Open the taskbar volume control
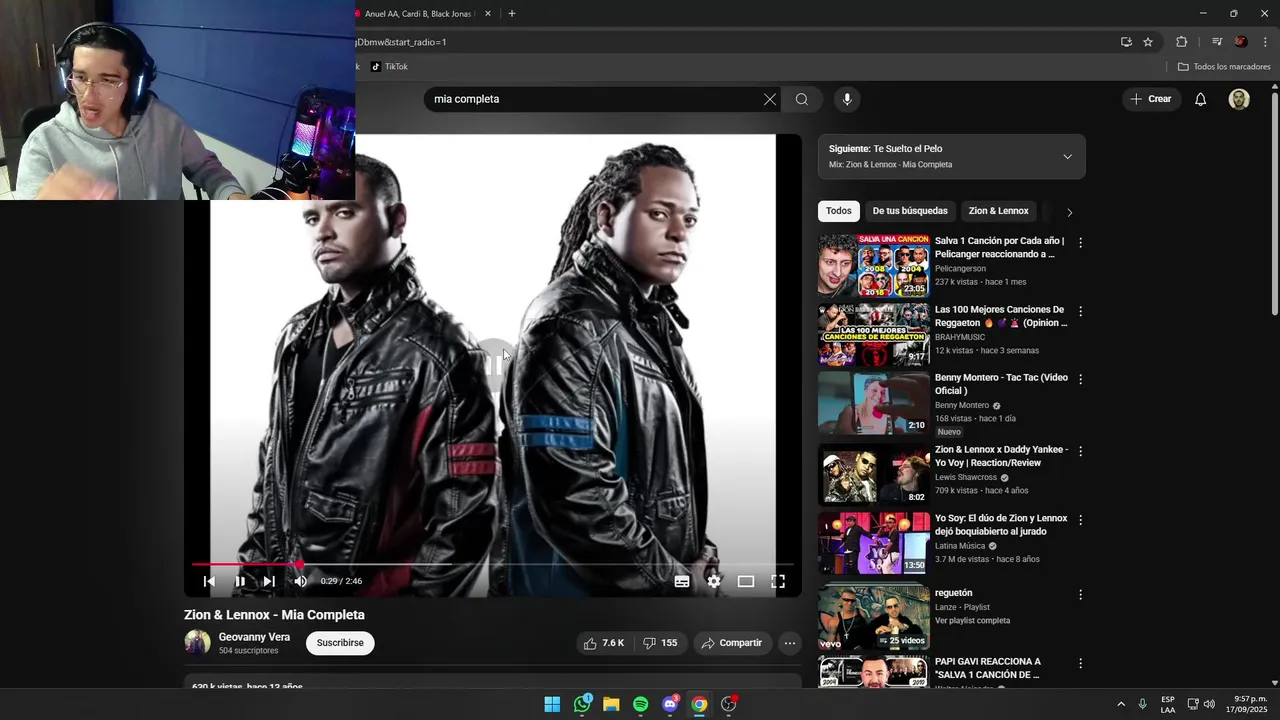 pos(1209,704)
